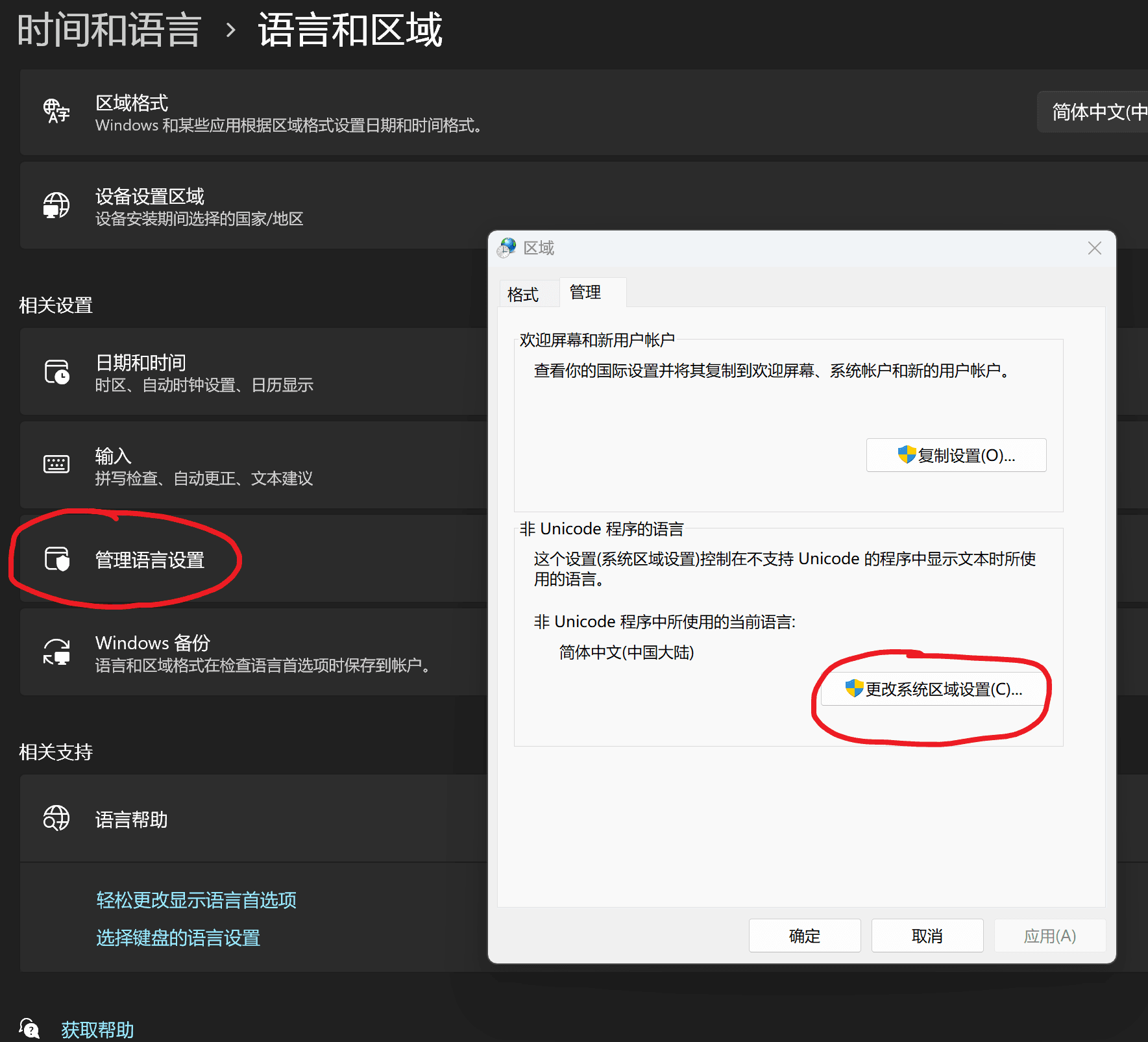Click the Windows 备份 sync icon
Image resolution: width=1148 pixels, height=1042 pixels.
click(x=56, y=652)
